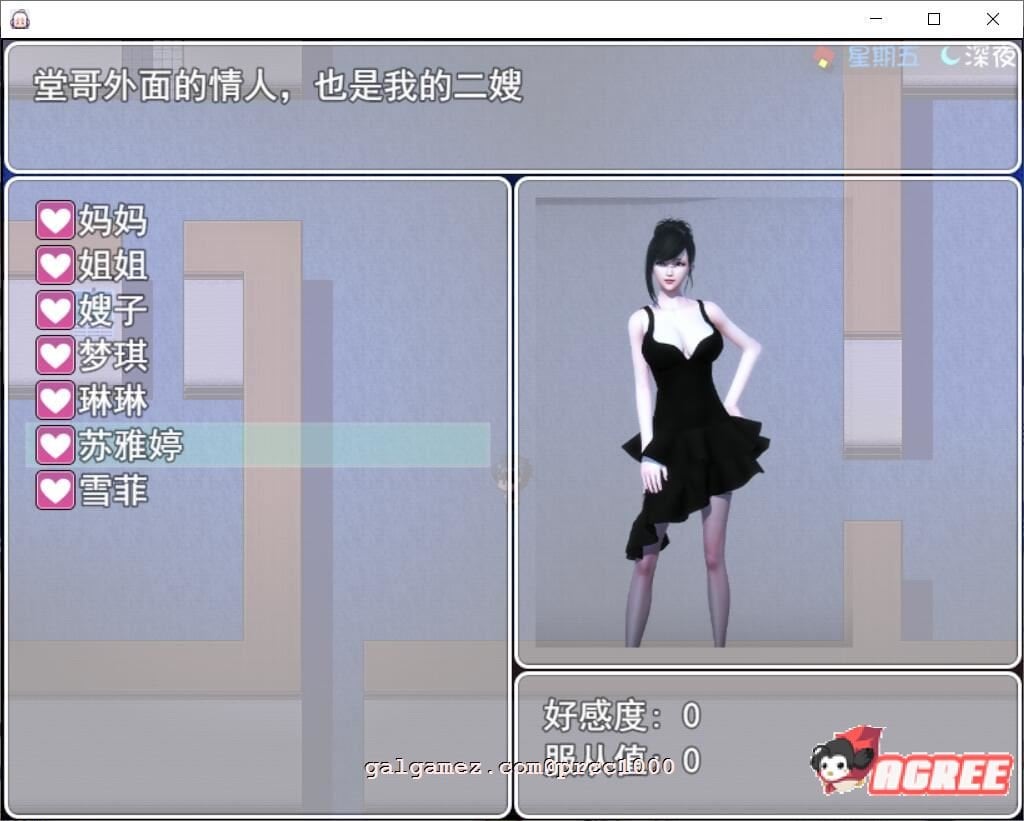
Task: Click the heart icon next to 嫂子
Action: [54, 309]
